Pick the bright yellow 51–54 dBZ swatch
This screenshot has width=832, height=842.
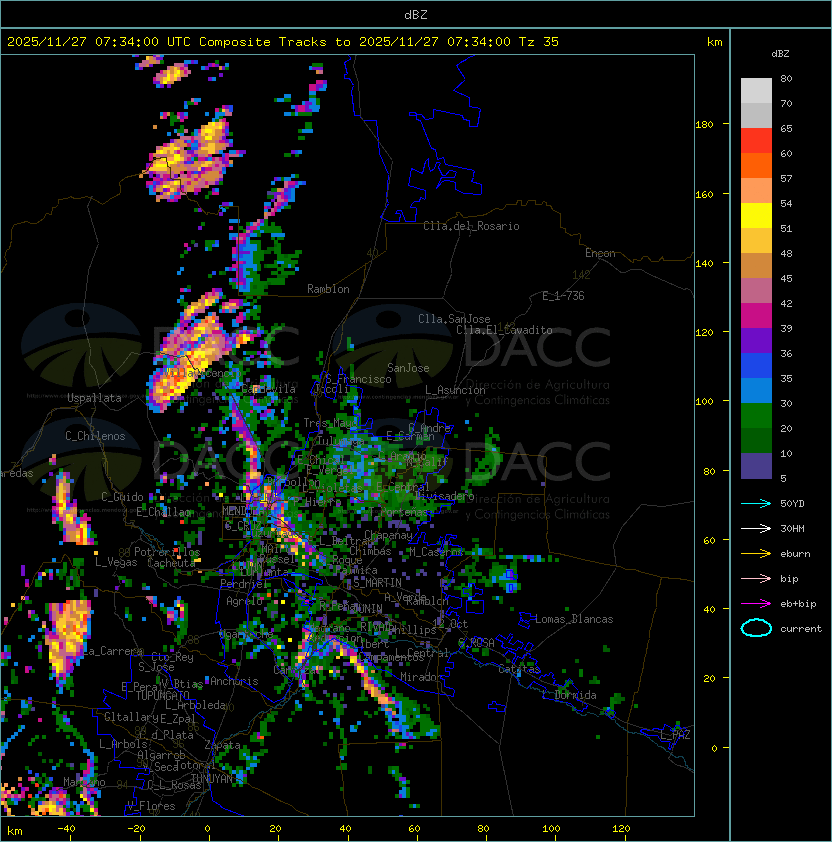point(756,216)
